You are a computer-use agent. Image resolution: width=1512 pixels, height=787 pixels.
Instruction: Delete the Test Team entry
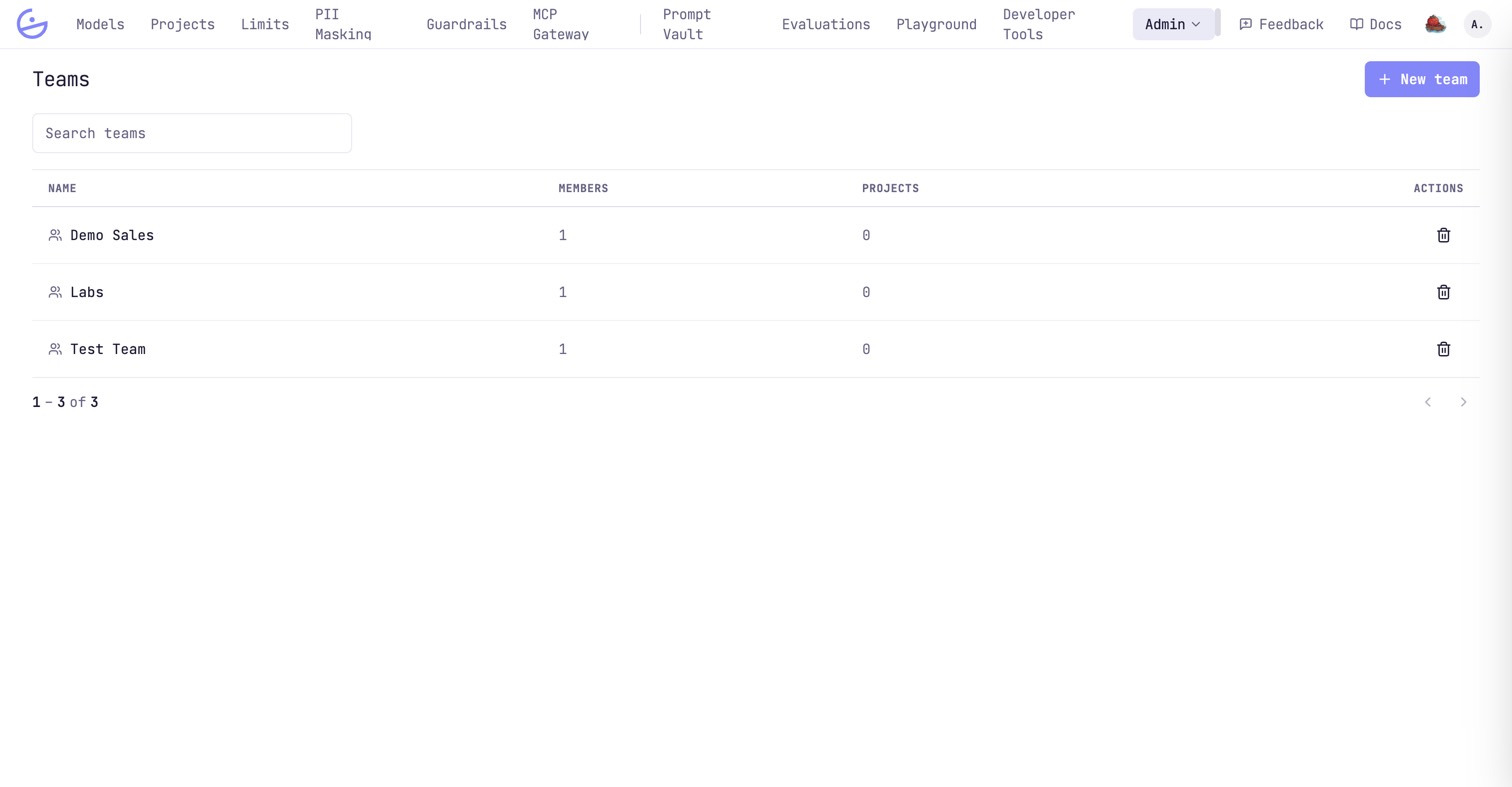(1443, 349)
